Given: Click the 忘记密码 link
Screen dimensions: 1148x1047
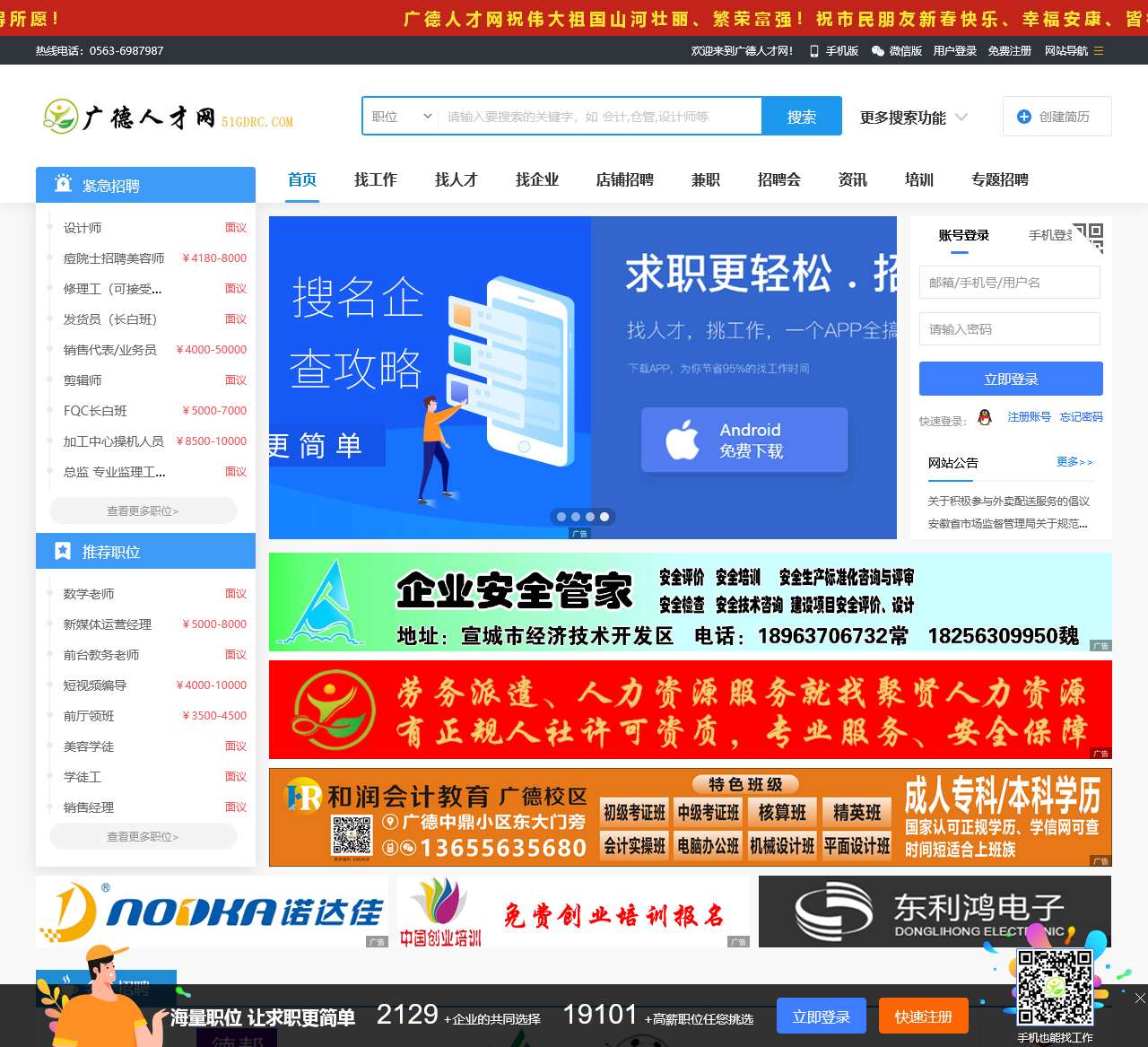Looking at the screenshot, I should [1081, 416].
